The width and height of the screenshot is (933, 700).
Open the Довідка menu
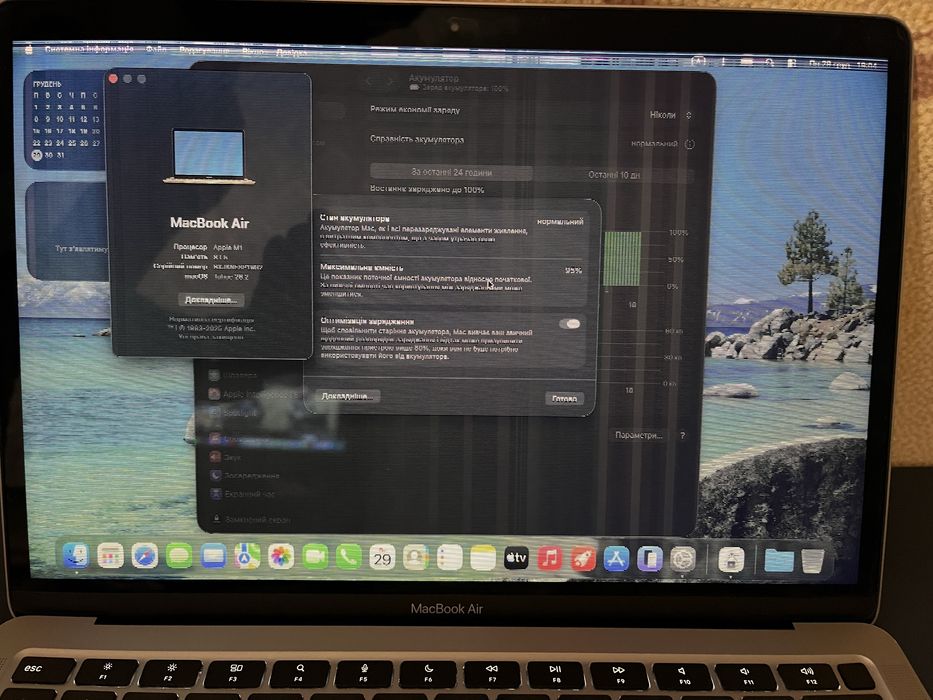pos(292,52)
